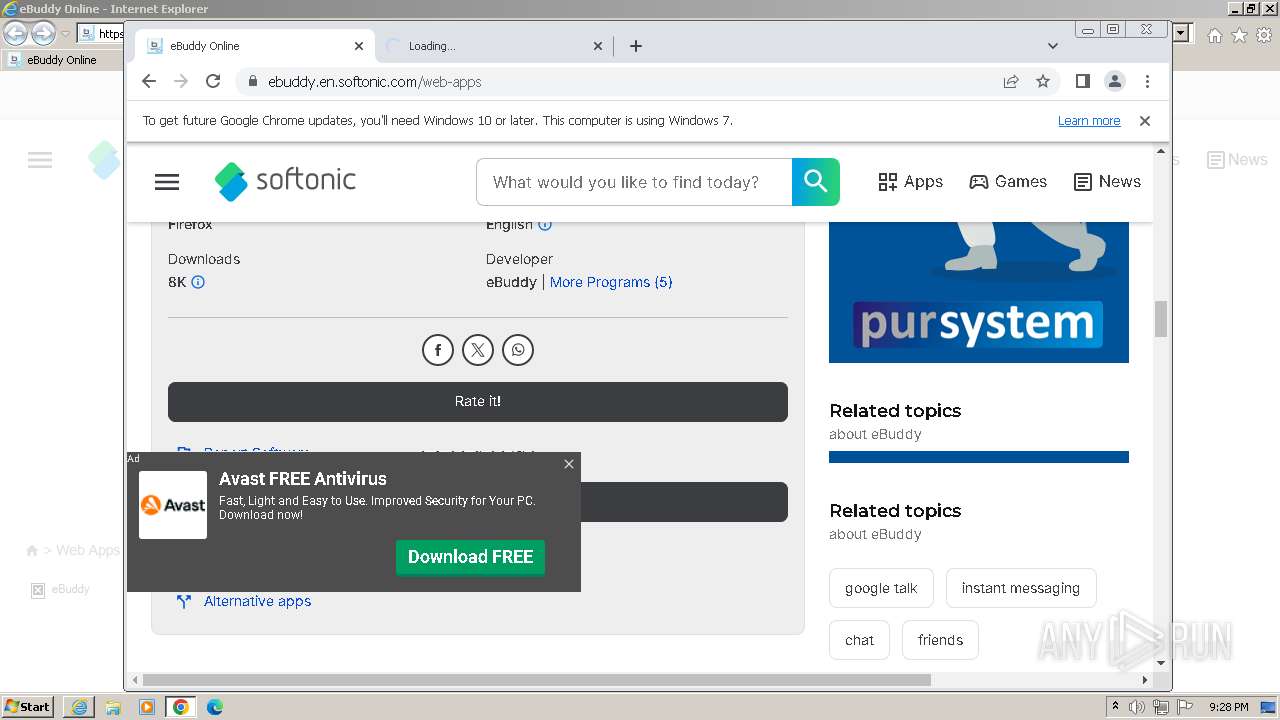Open a new Chrome tab
The height and width of the screenshot is (720, 1280).
click(x=636, y=46)
